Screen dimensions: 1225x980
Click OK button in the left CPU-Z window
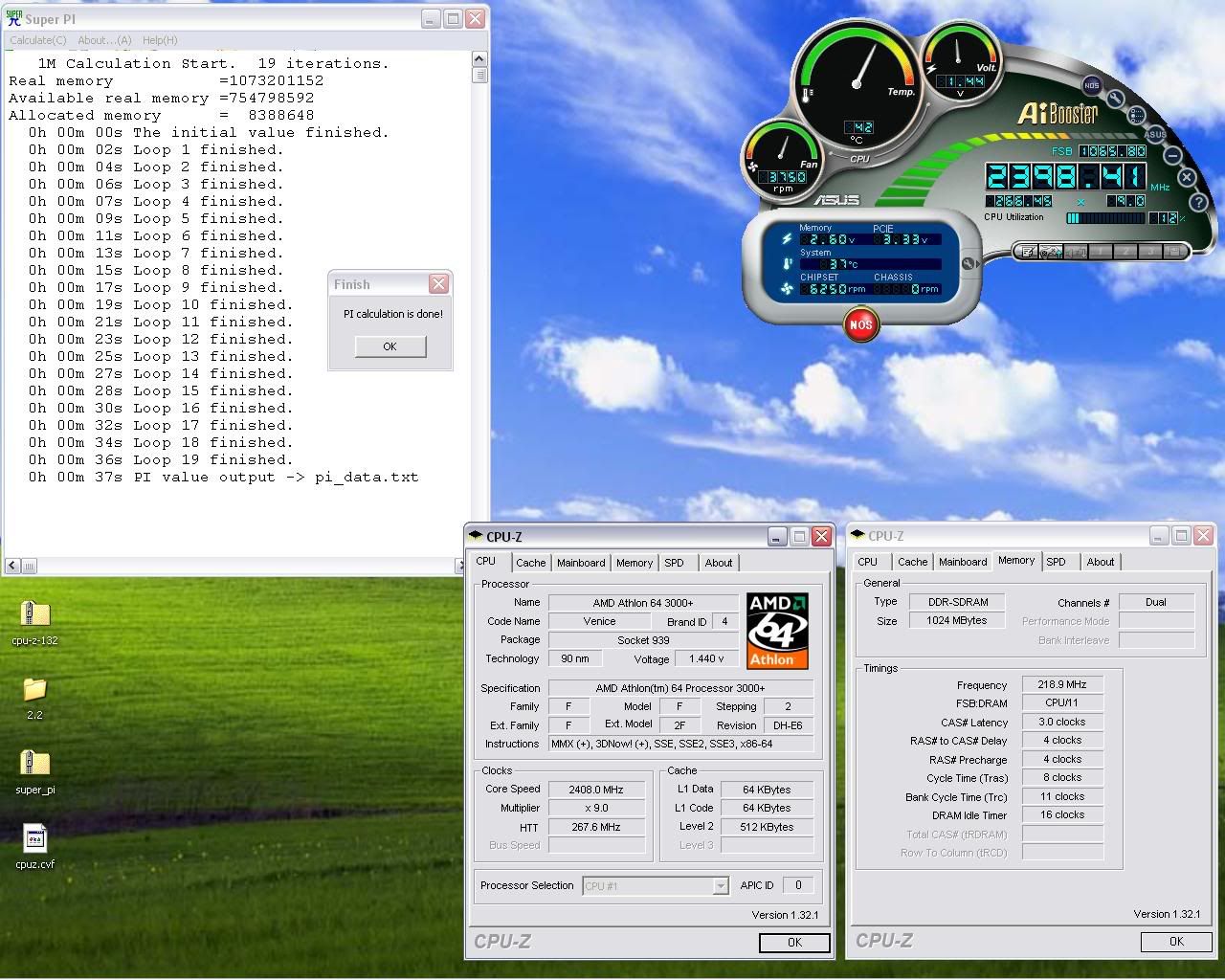[793, 943]
